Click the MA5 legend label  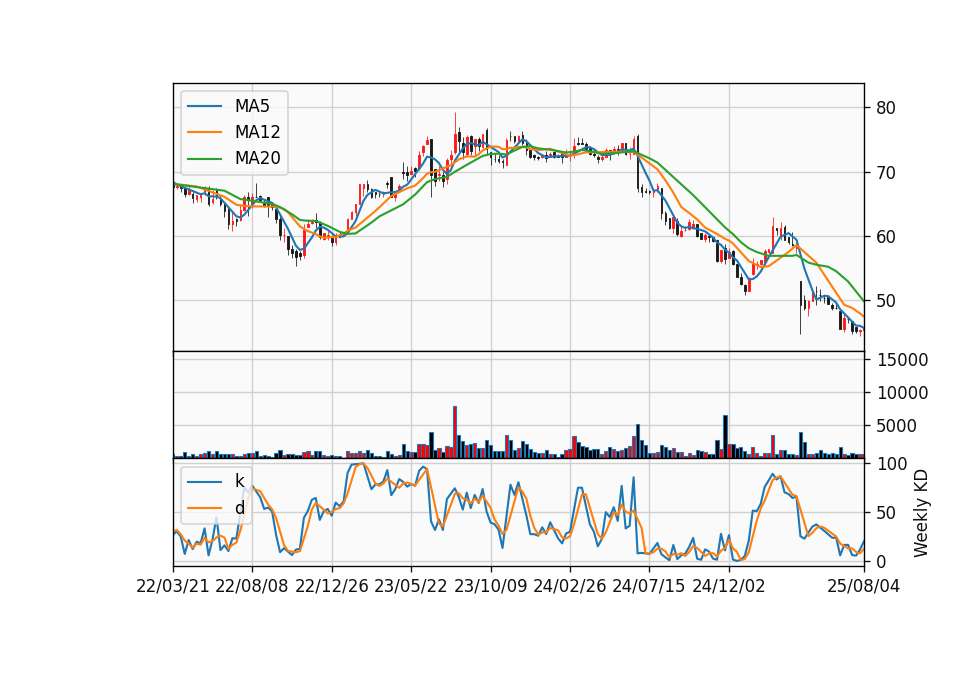click(252, 106)
